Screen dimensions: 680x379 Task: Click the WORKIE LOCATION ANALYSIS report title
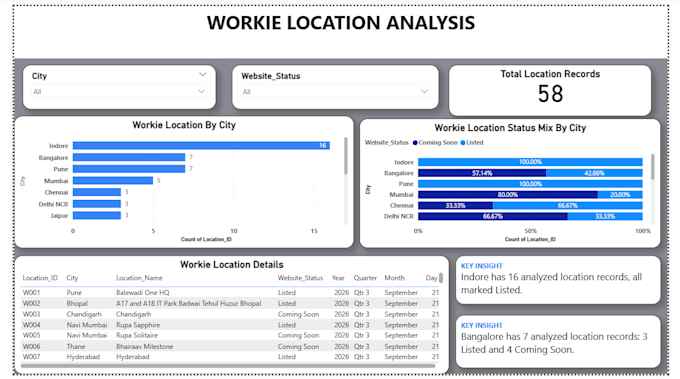(341, 23)
